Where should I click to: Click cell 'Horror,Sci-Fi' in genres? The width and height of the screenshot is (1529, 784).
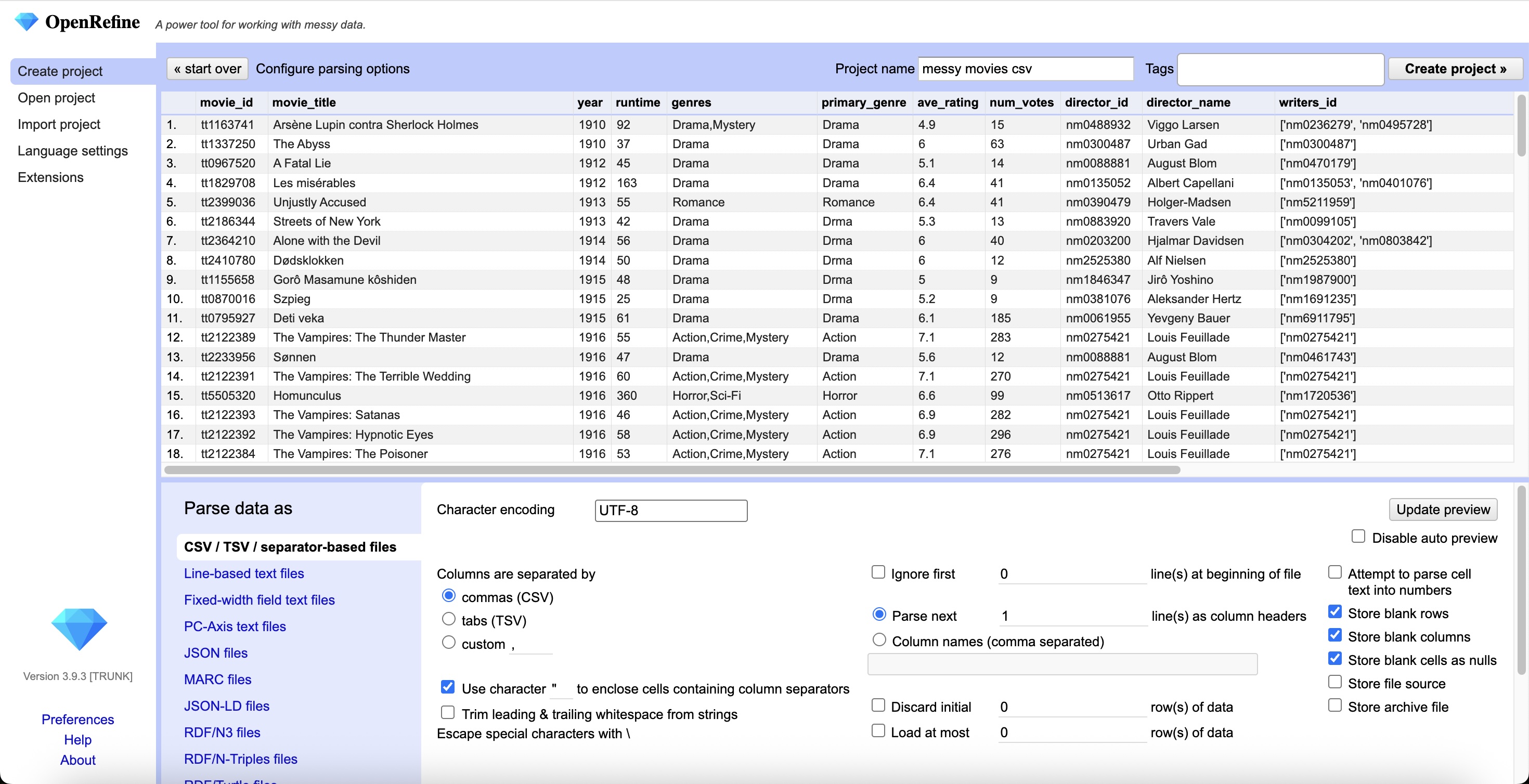706,396
